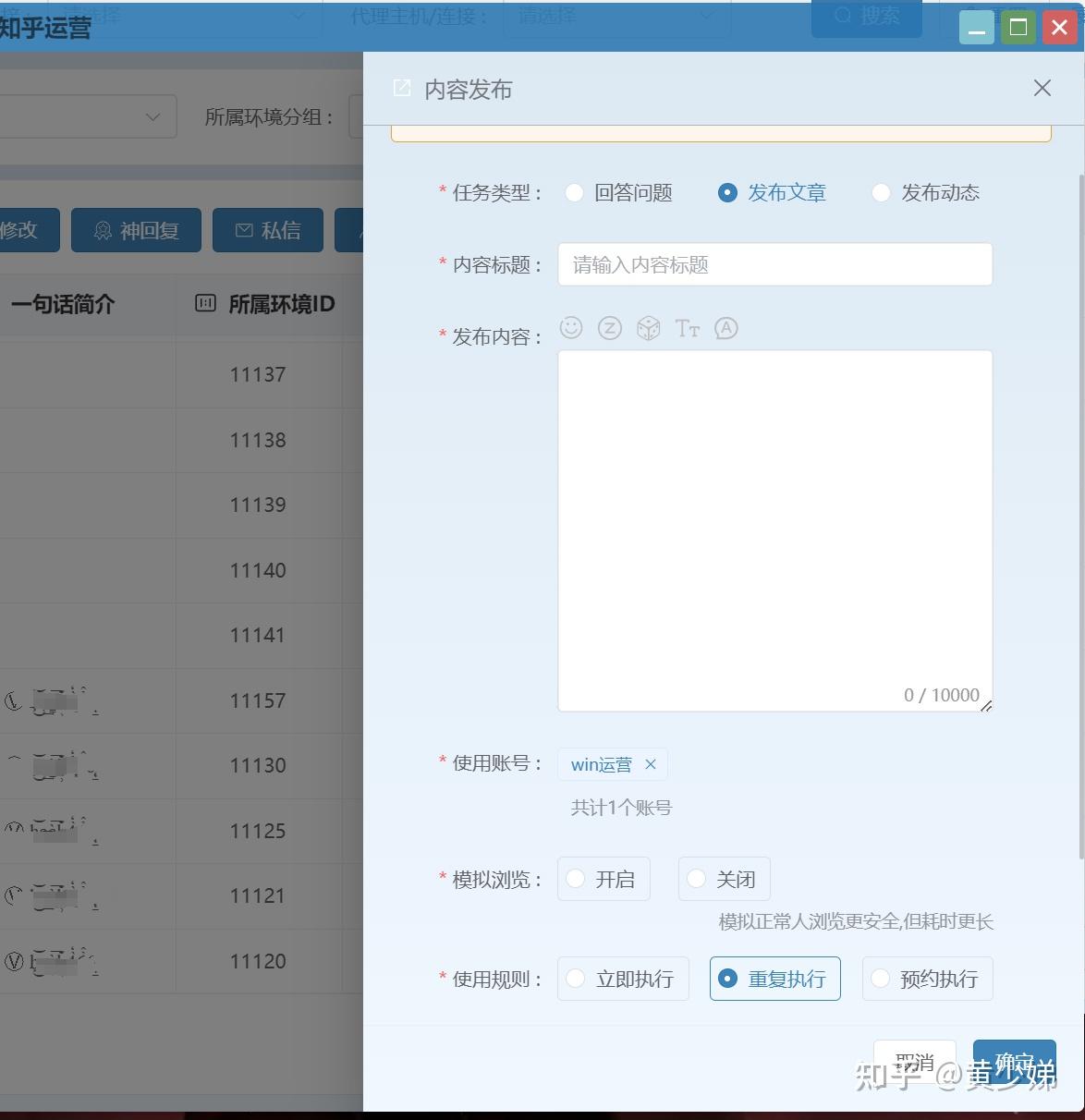Choose the 预约执行 usage rule
This screenshot has height=1120, width=1085.
click(928, 979)
